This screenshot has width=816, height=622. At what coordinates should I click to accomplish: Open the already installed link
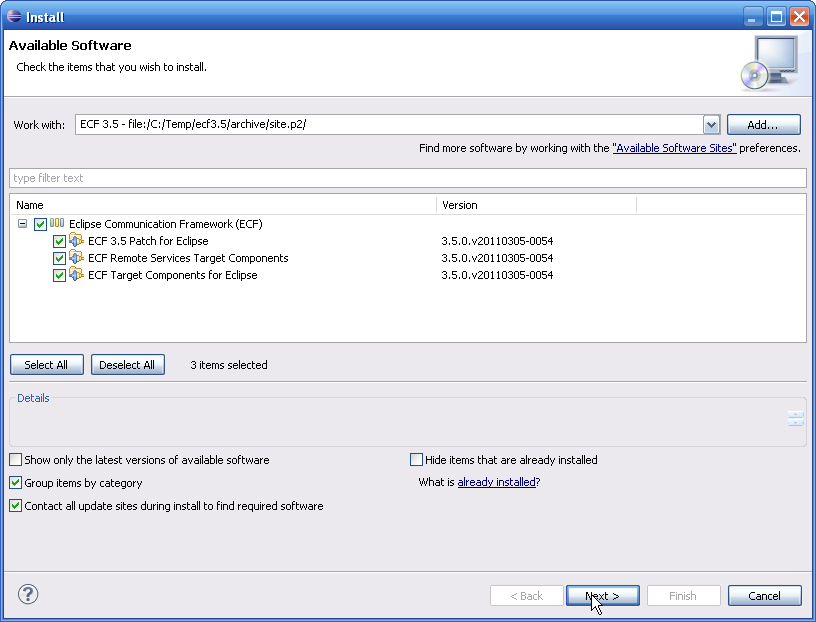[496, 483]
